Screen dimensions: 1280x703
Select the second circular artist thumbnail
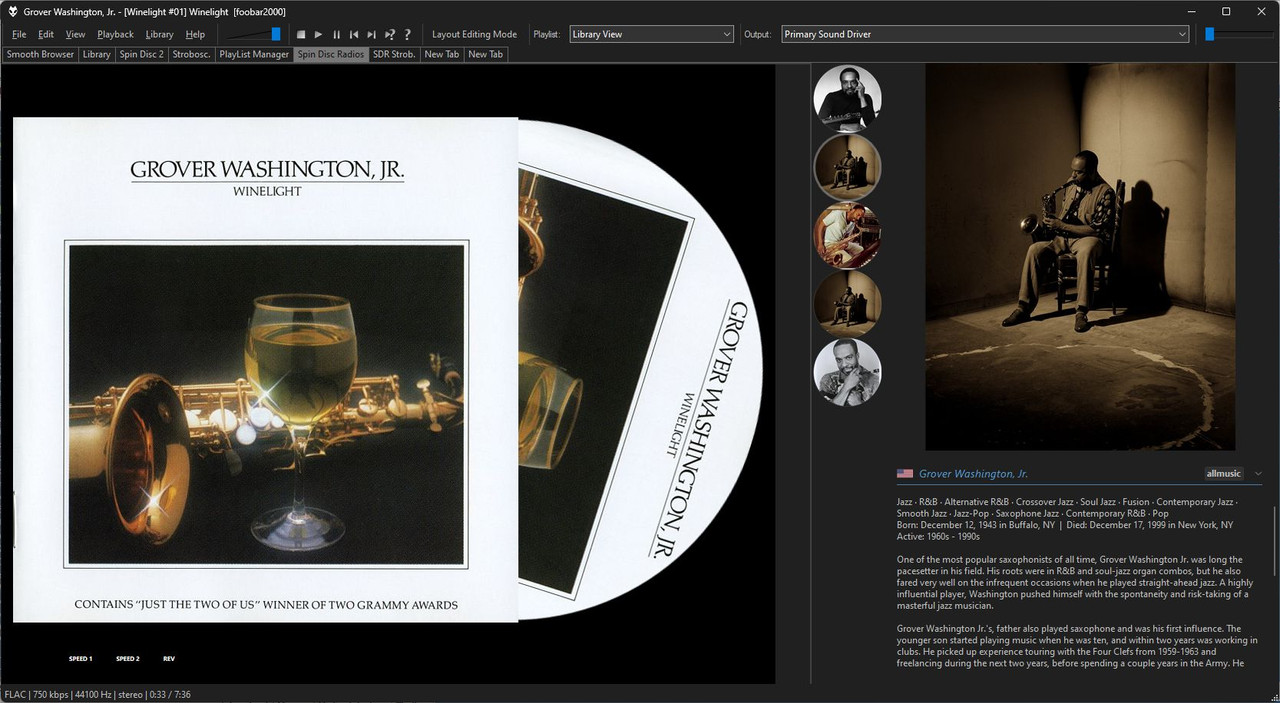pyautogui.click(x=847, y=167)
